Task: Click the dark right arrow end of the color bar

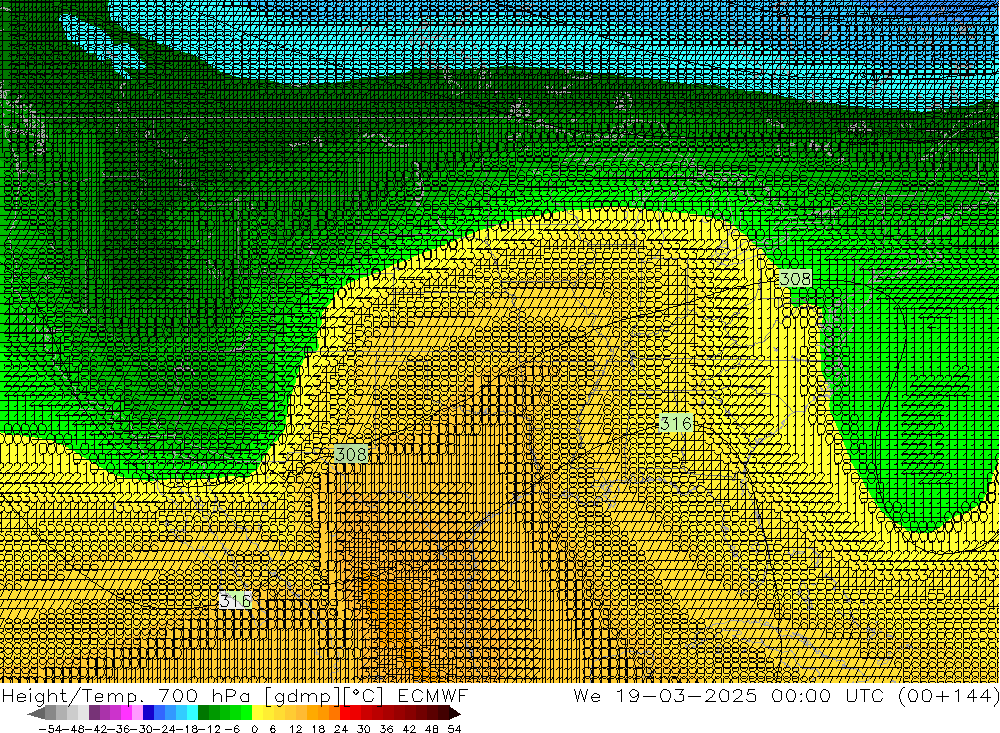Action: coord(455,713)
